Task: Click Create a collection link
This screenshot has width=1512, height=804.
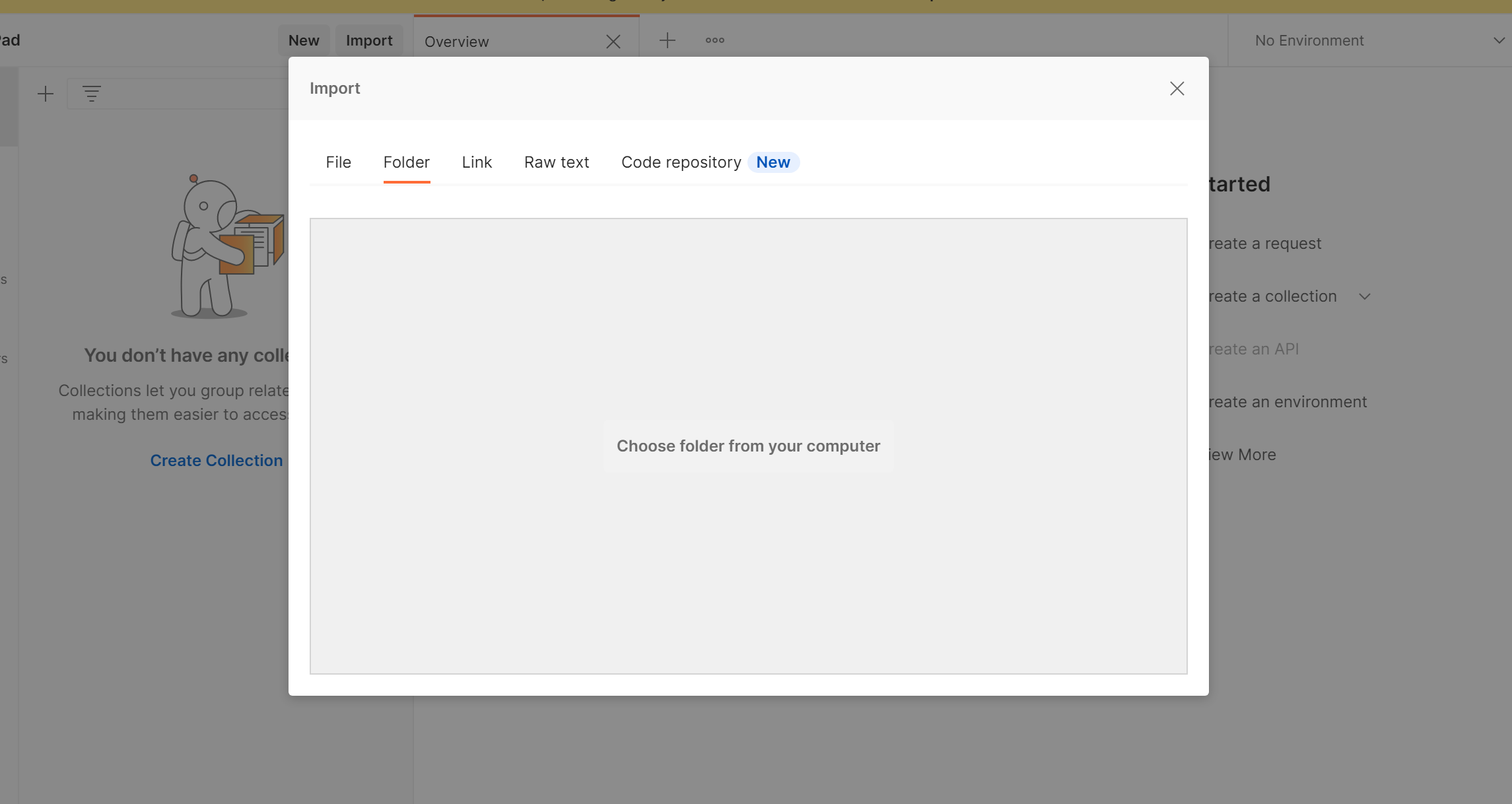Action: (1272, 296)
